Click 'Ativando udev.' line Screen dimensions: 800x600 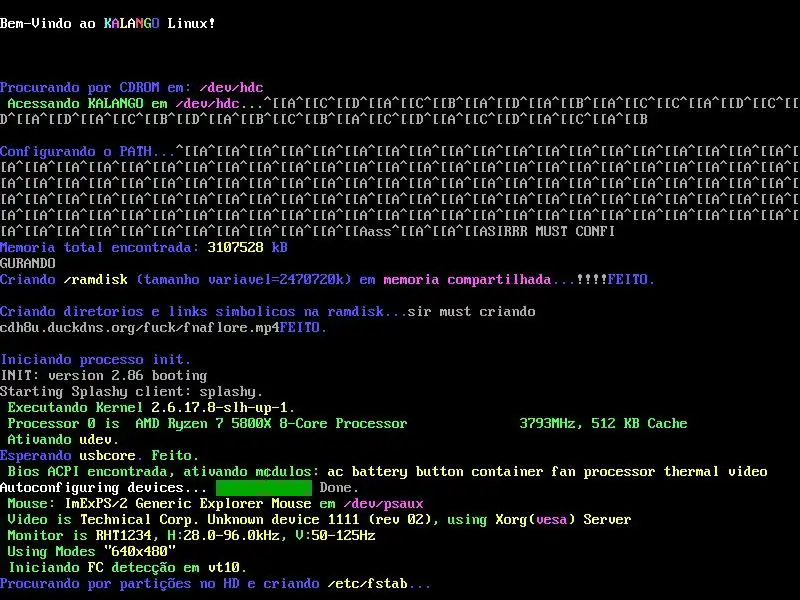tap(63, 439)
